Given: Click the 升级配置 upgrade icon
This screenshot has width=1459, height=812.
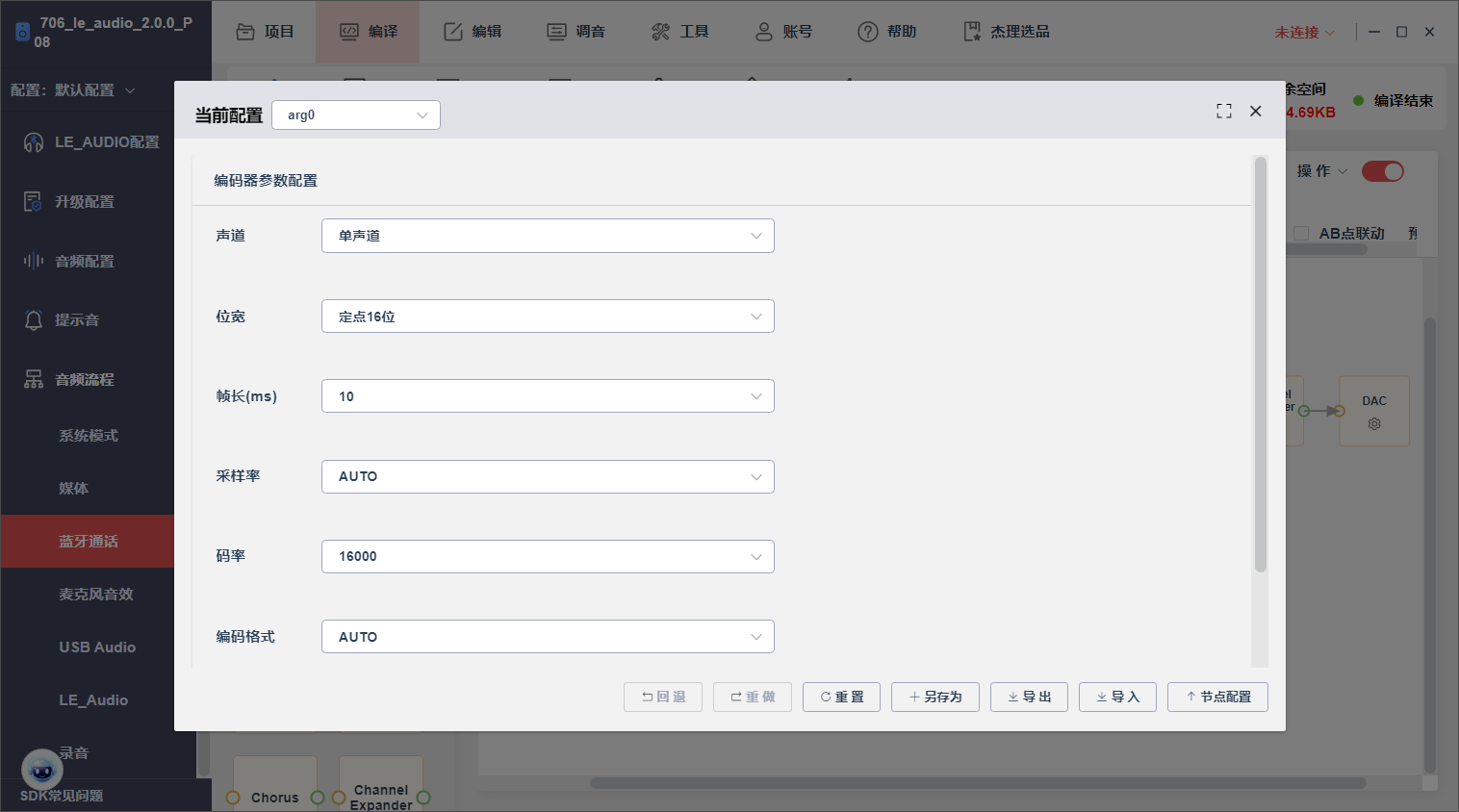Looking at the screenshot, I should click(34, 202).
